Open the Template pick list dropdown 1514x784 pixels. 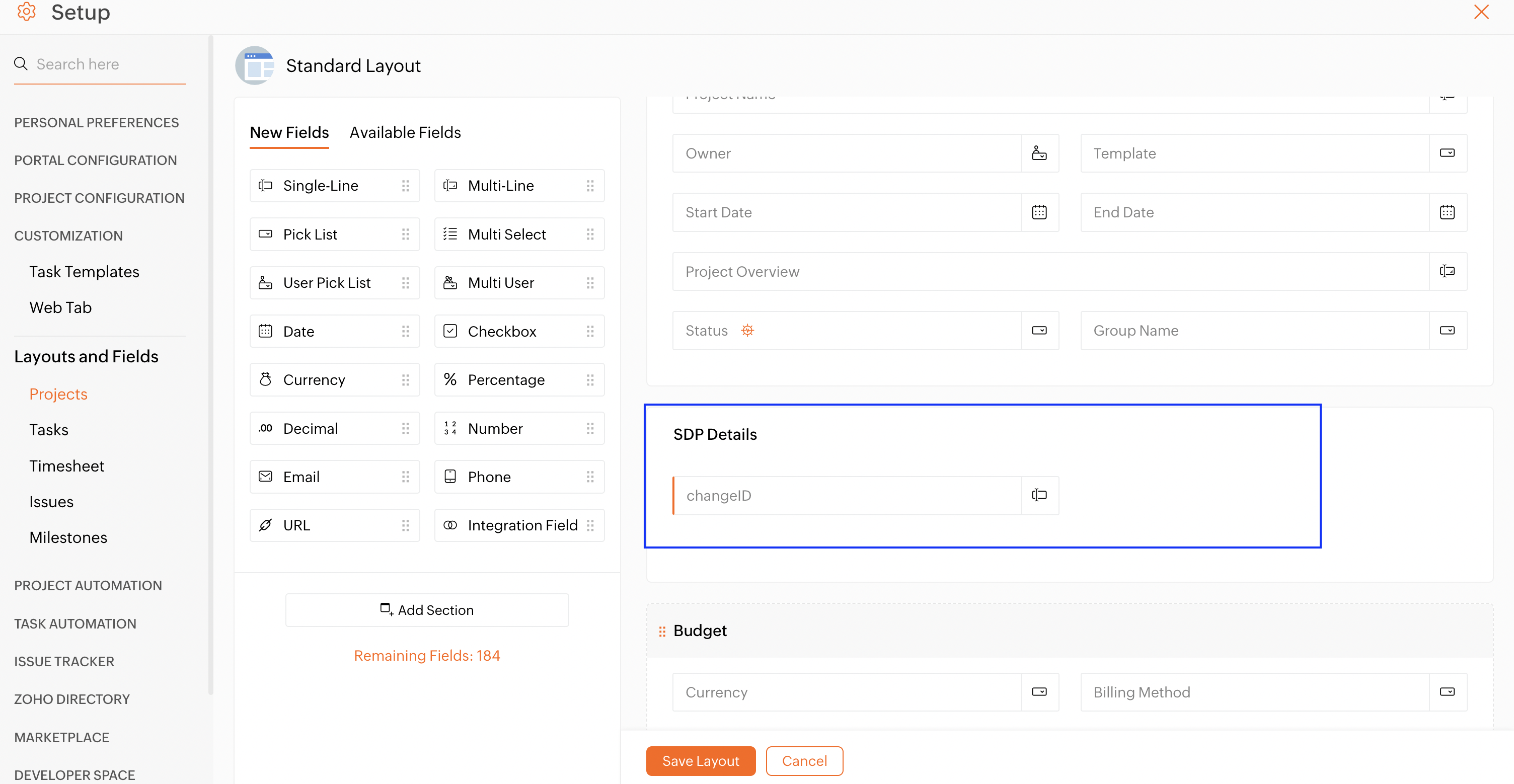(1447, 153)
